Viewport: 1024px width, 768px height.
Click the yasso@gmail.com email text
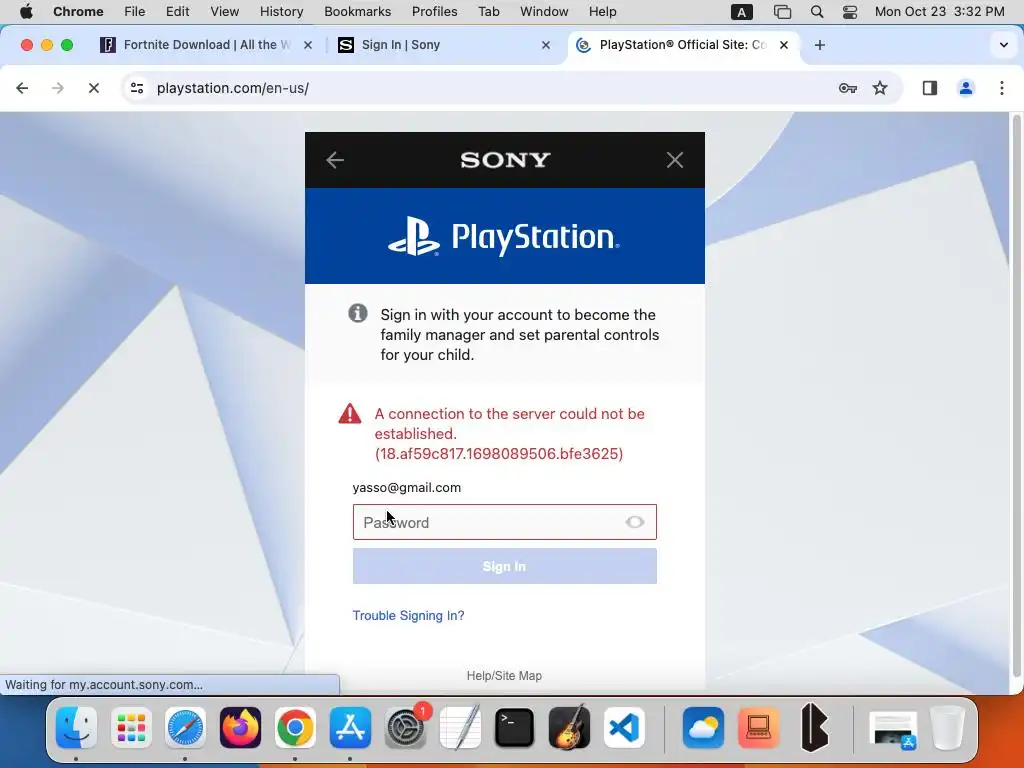point(407,488)
